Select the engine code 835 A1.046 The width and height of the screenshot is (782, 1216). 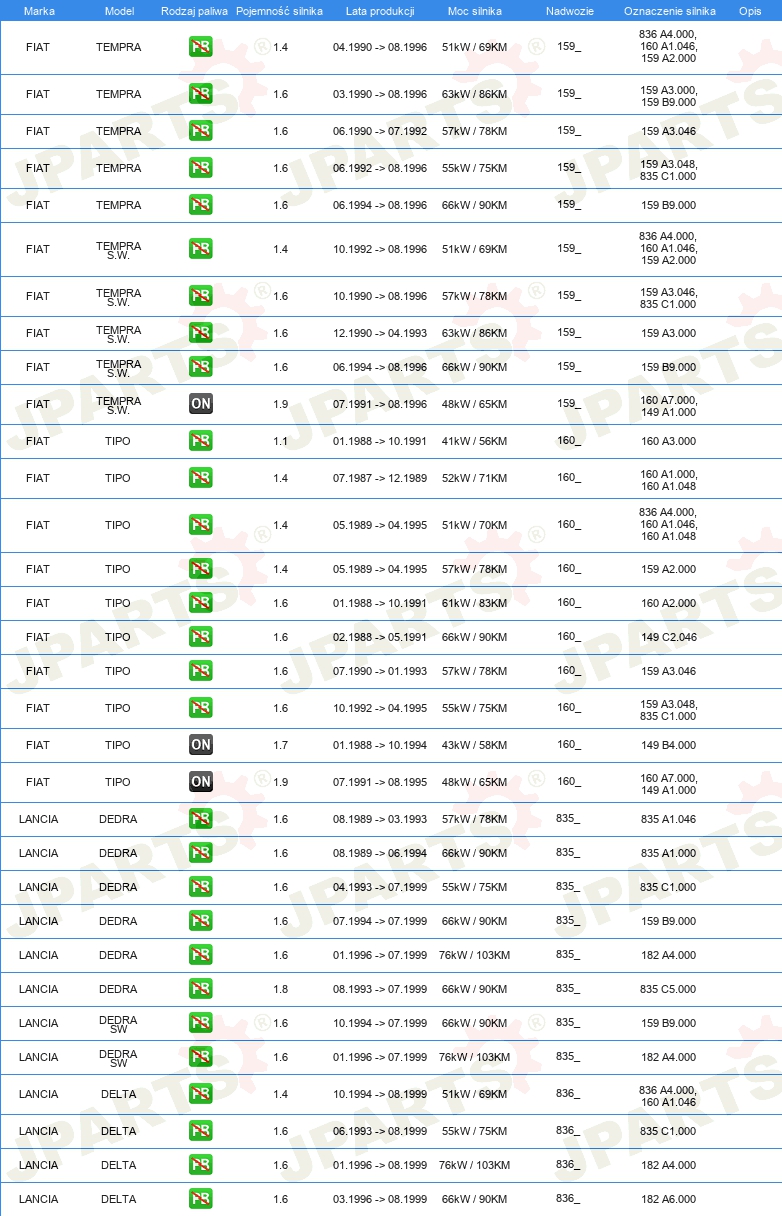coord(669,819)
